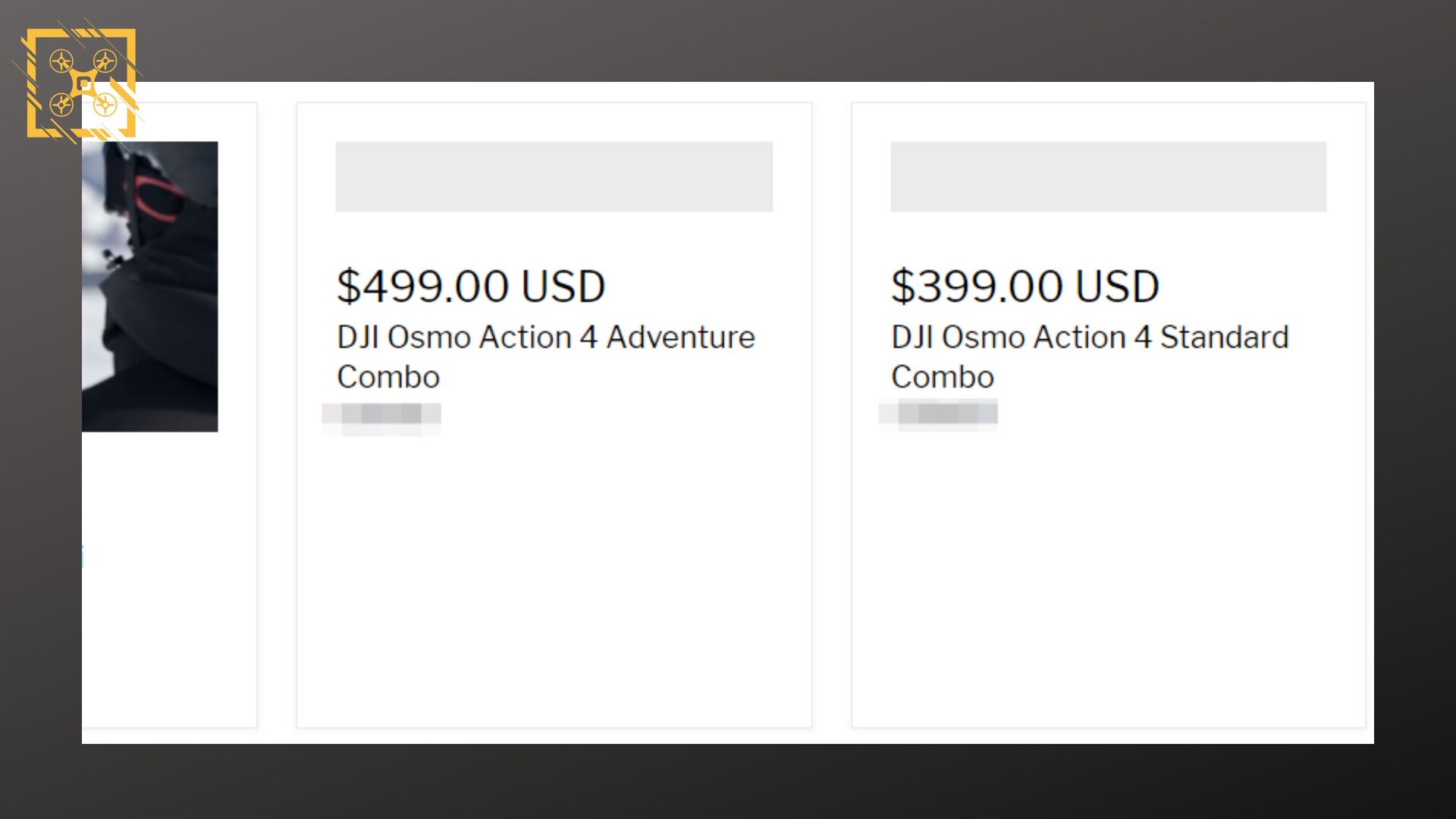
Task: Click empty space in Adventure Combo card
Action: click(554, 584)
